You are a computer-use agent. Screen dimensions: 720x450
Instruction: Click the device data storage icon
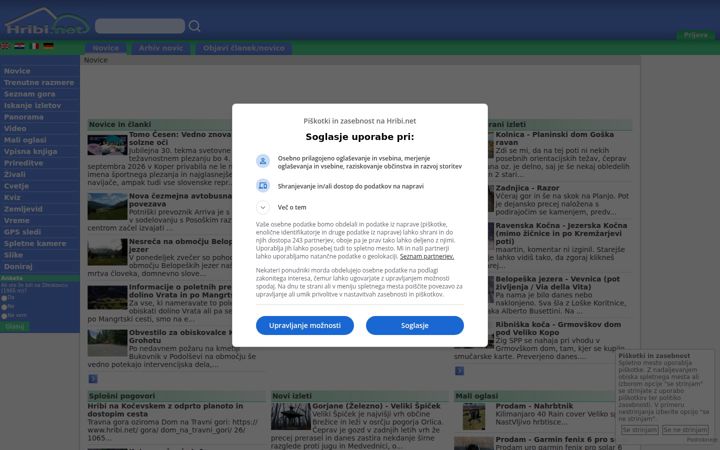click(263, 186)
